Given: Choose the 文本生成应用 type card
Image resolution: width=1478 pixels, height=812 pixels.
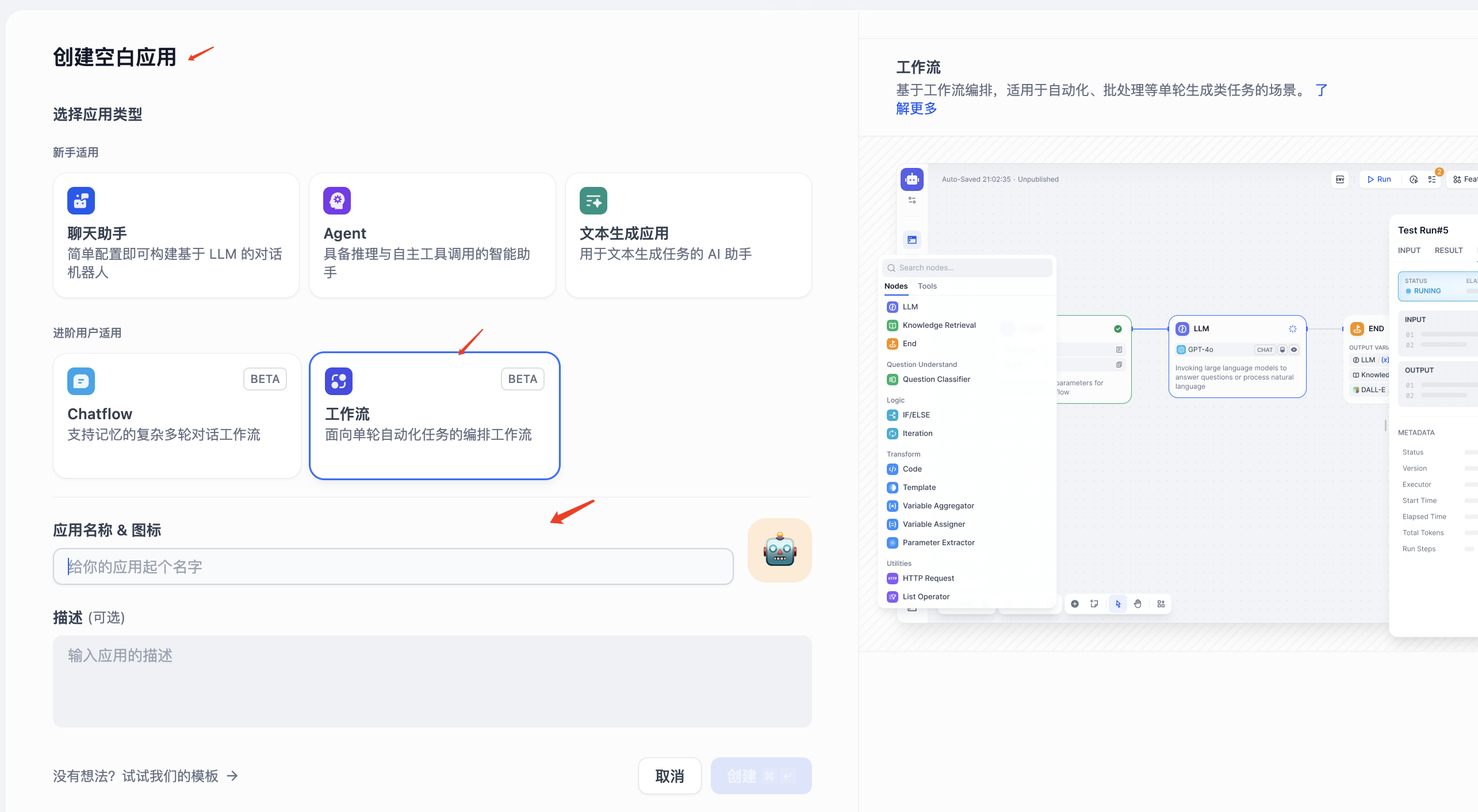Looking at the screenshot, I should point(688,235).
